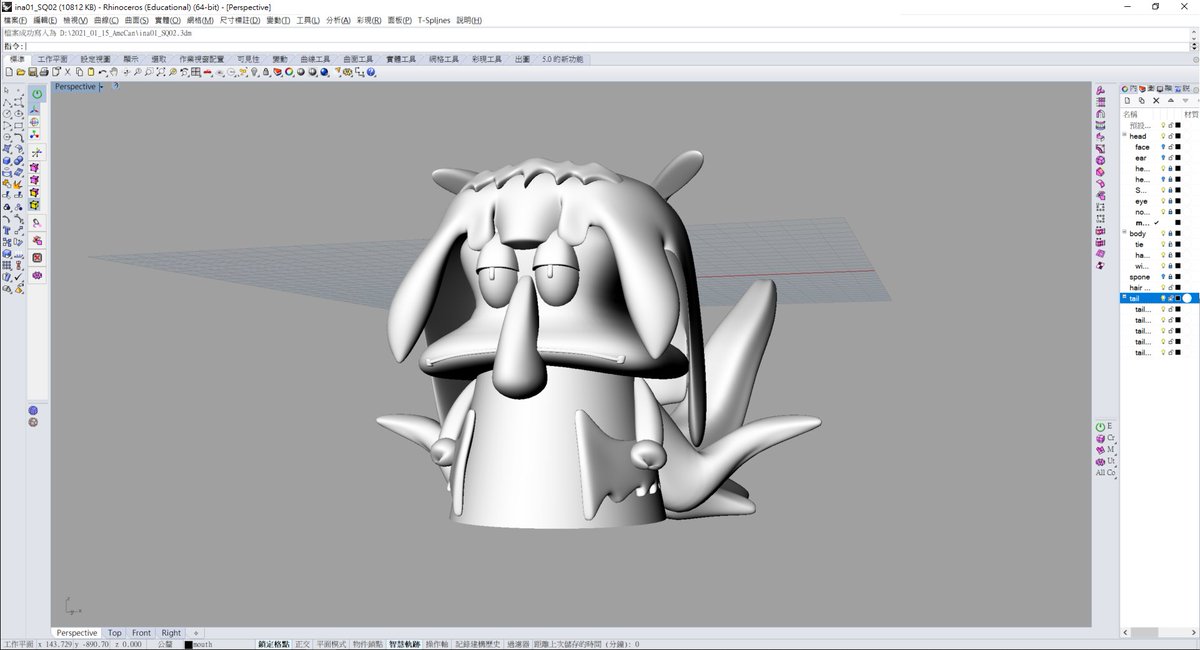Image resolution: width=1200 pixels, height=650 pixels.
Task: Add a new viewport tab with plus button
Action: [x=195, y=633]
